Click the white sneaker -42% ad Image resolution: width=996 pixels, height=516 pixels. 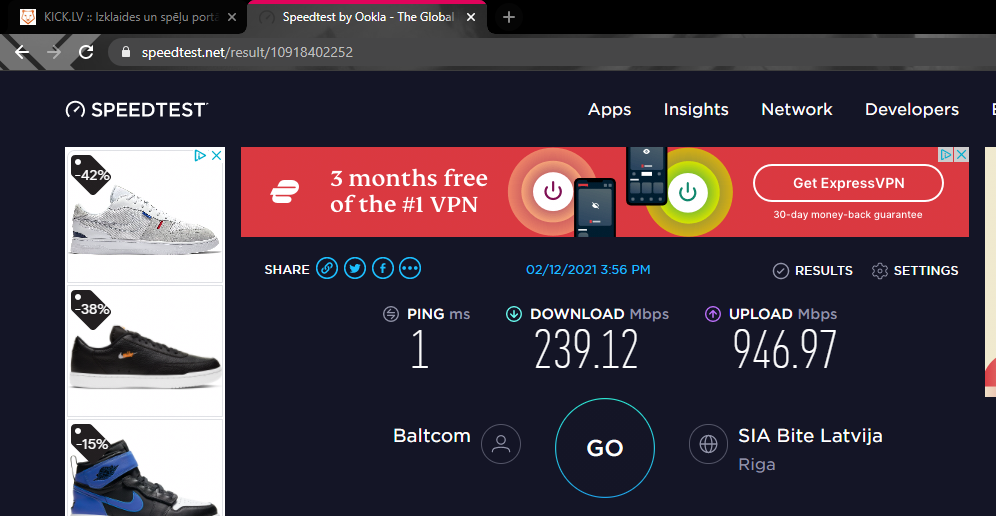point(145,215)
